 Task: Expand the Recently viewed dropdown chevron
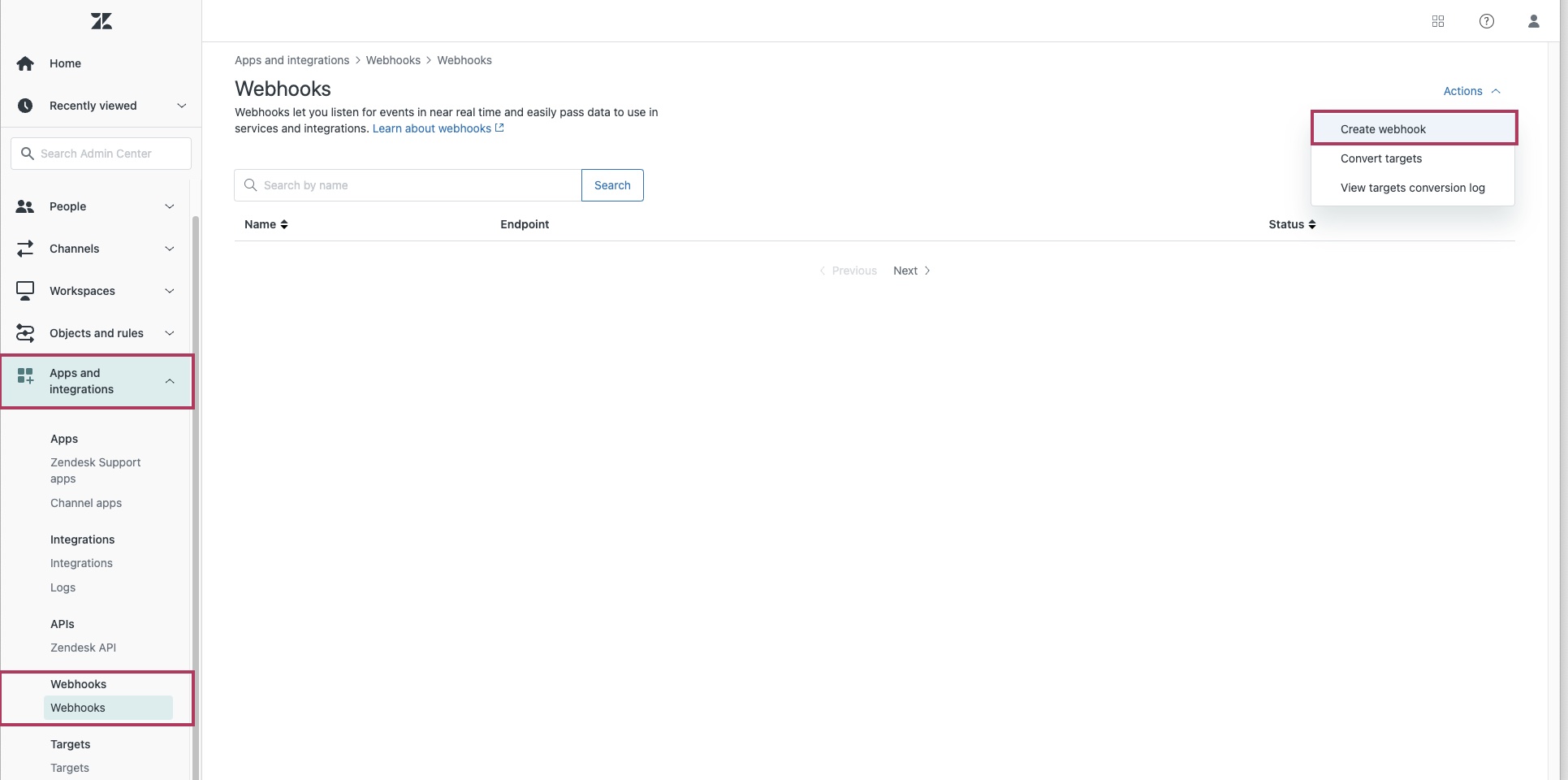pyautogui.click(x=182, y=106)
